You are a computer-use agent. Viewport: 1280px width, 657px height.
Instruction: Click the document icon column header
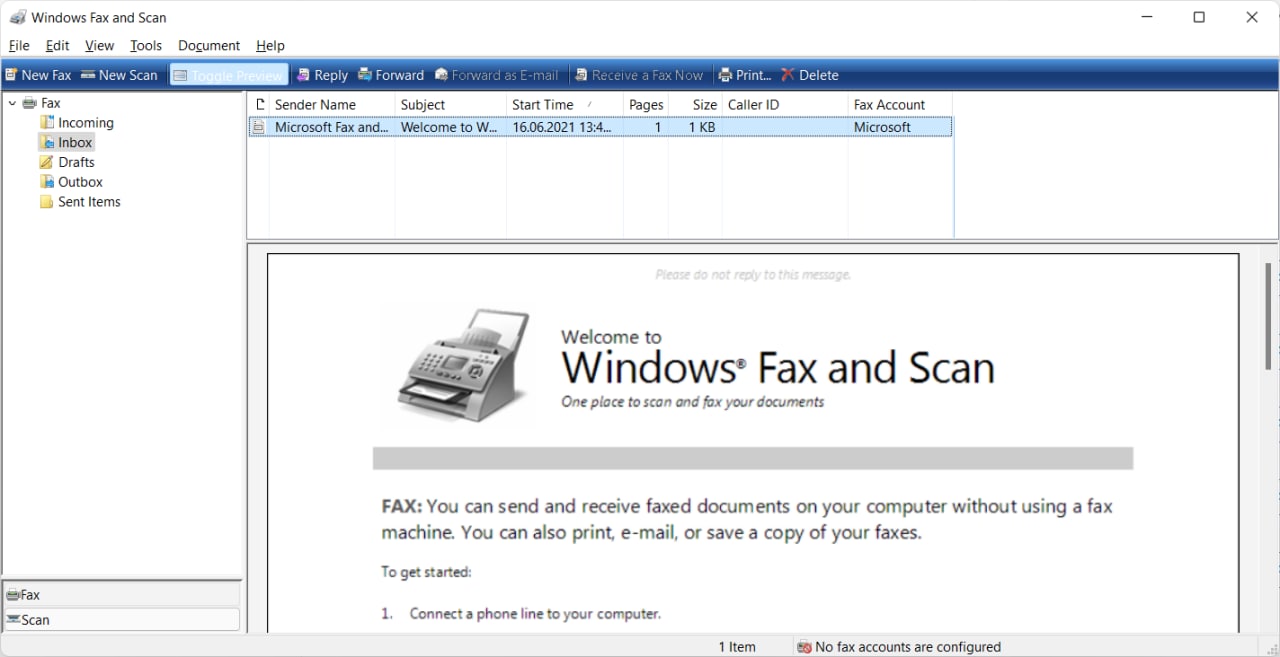click(x=259, y=105)
